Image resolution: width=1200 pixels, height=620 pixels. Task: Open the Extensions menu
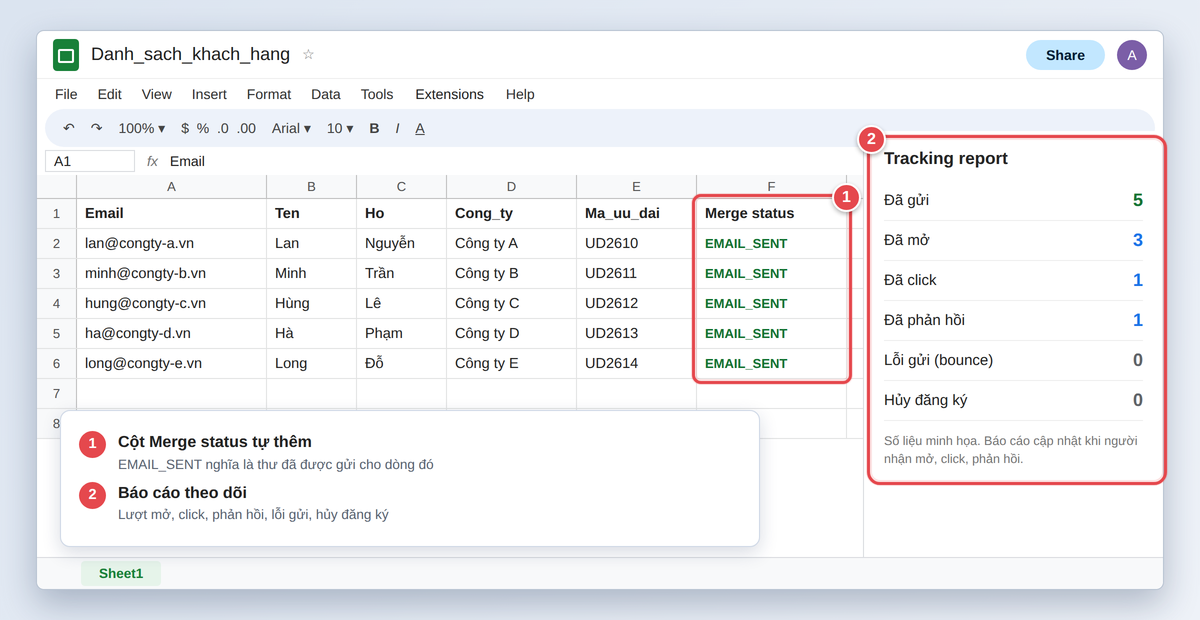point(449,94)
